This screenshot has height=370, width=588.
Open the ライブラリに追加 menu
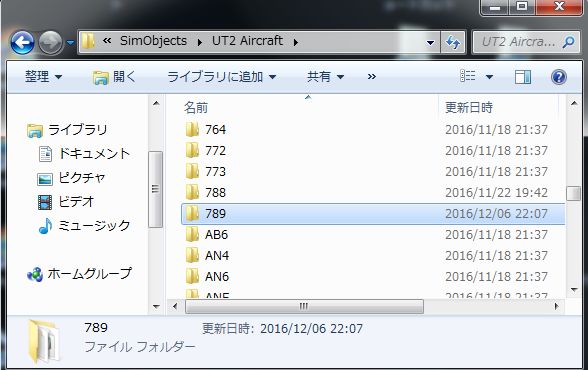pos(221,77)
